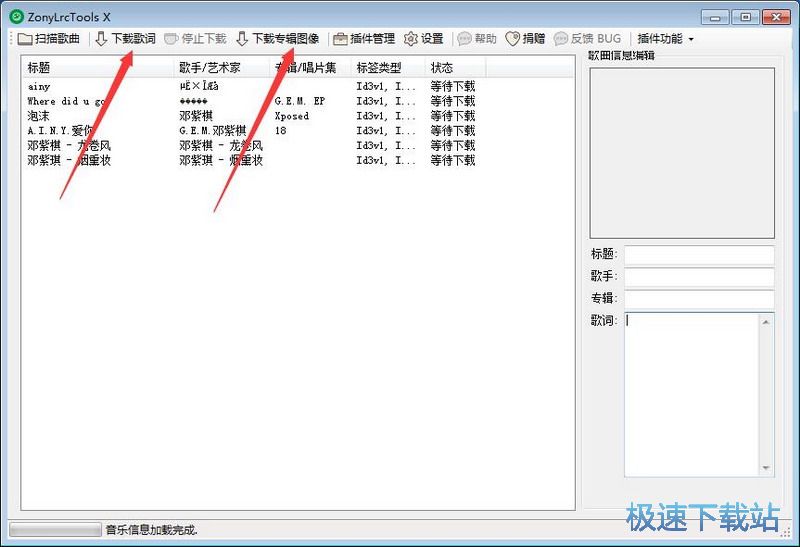Click the 下载专辑图像 download icon
Screen dimensions: 800x547
[x=242, y=39]
